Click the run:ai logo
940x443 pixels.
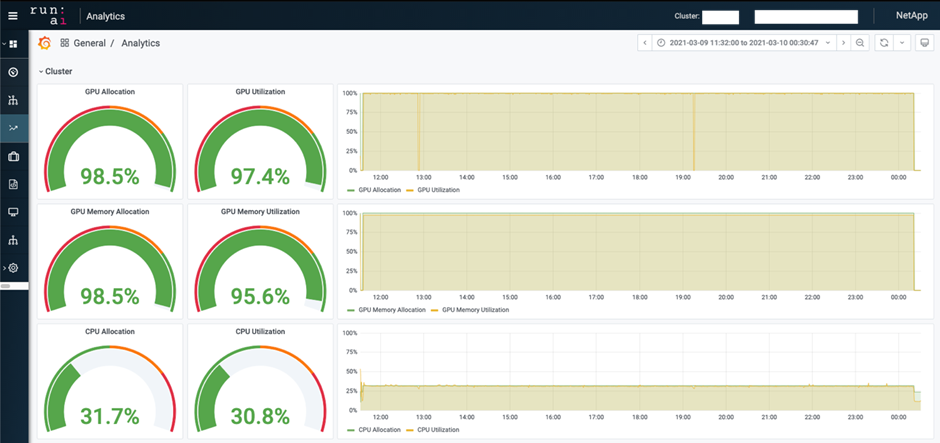pyautogui.click(x=48, y=16)
